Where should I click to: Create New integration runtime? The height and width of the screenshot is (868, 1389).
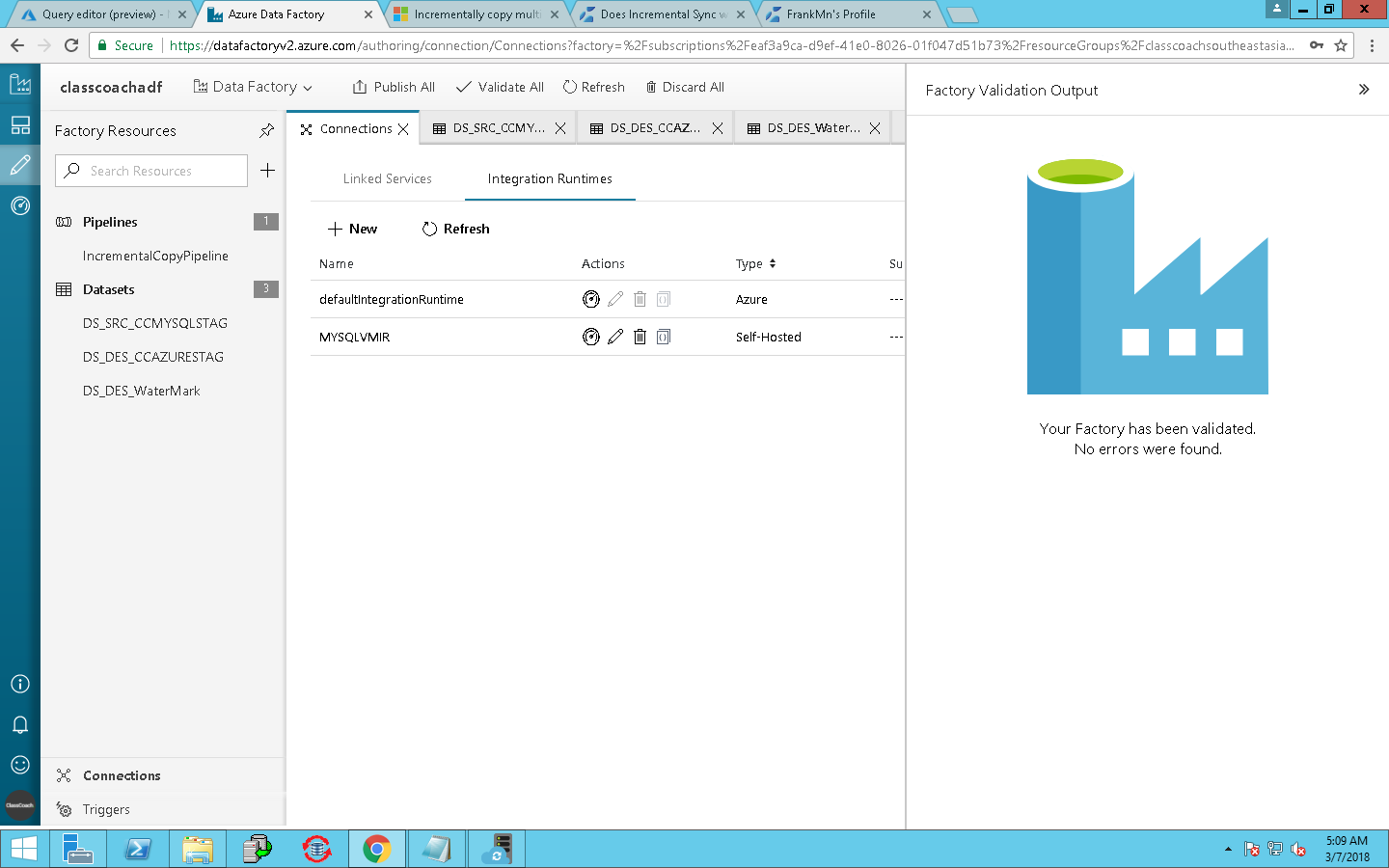(x=352, y=229)
